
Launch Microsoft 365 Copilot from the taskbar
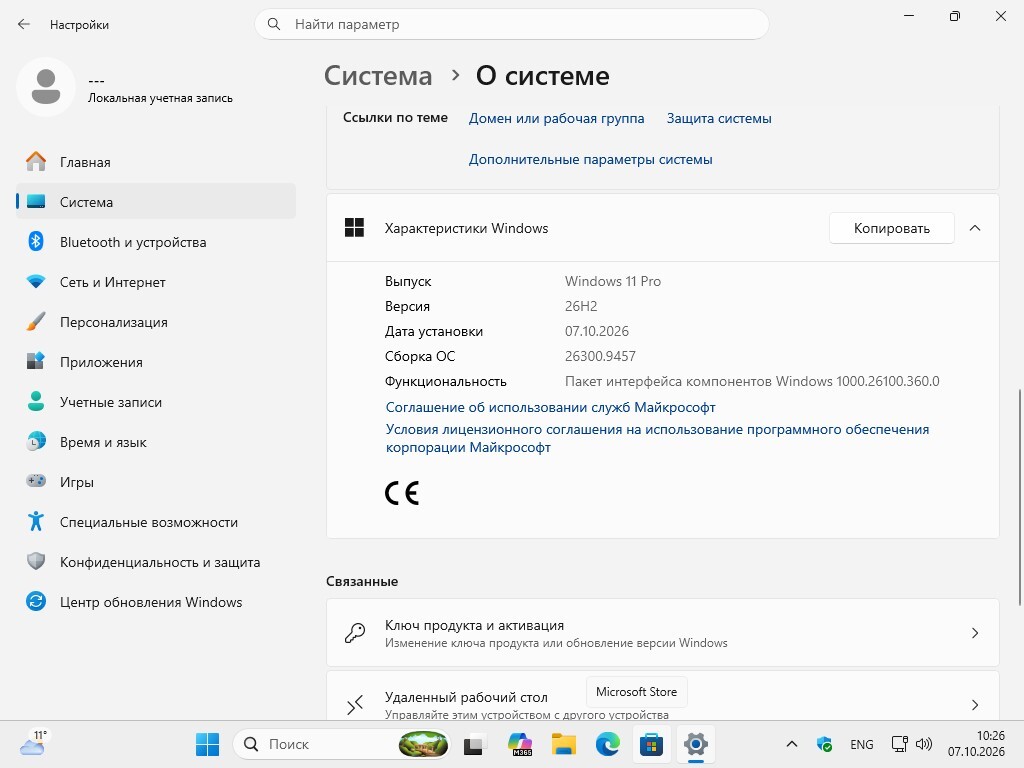[520, 744]
